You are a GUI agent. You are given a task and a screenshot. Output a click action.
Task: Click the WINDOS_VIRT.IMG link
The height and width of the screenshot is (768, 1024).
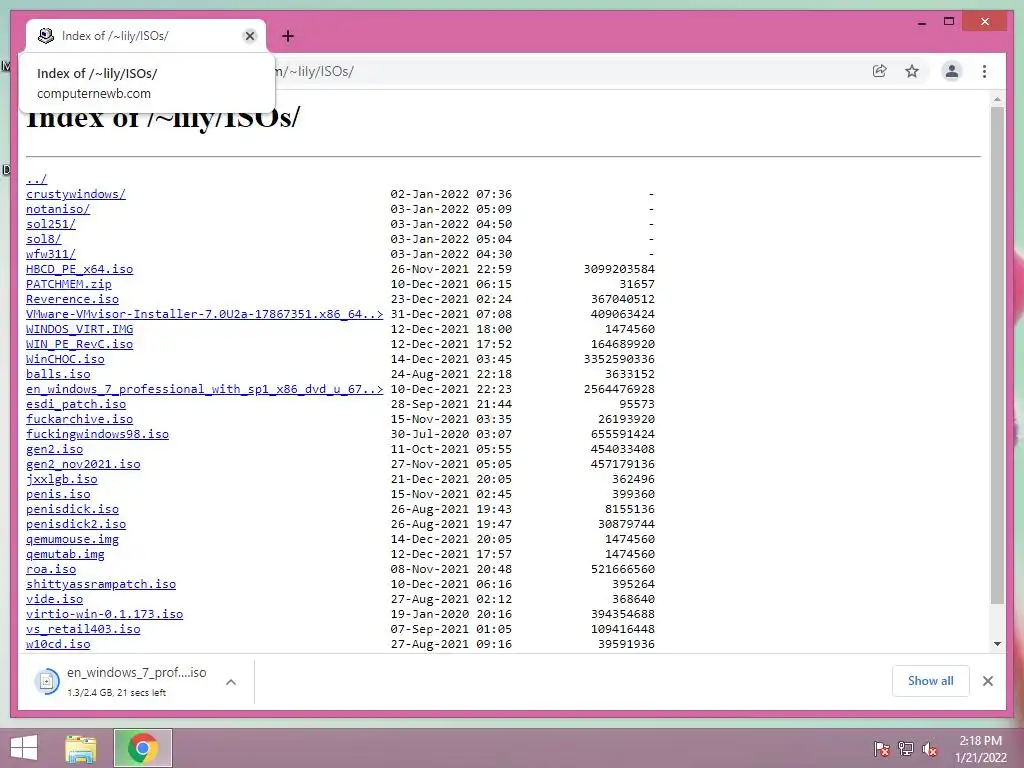click(80, 329)
